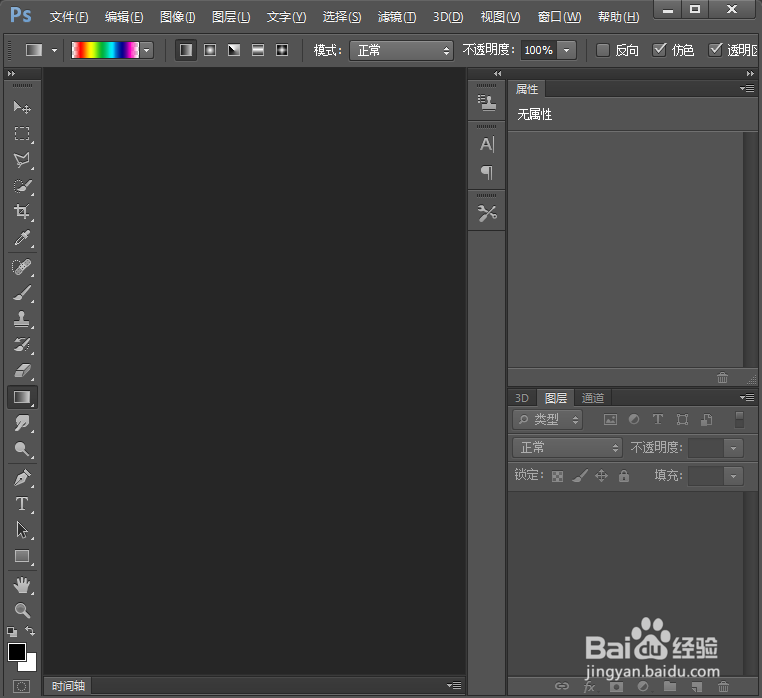Toggle the 透明区域 transparency checkbox
762x698 pixels.
click(715, 50)
